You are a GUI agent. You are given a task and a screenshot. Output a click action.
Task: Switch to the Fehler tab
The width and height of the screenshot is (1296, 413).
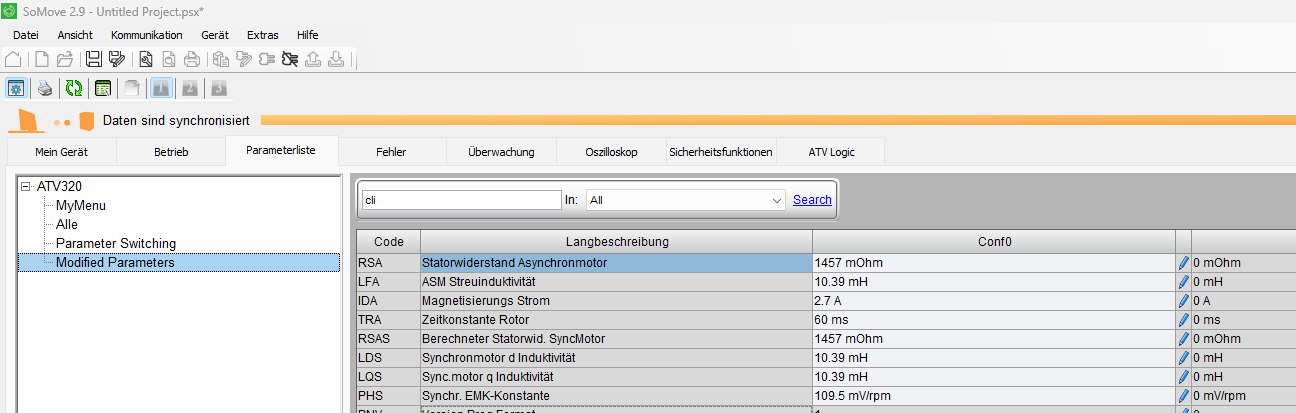391,152
